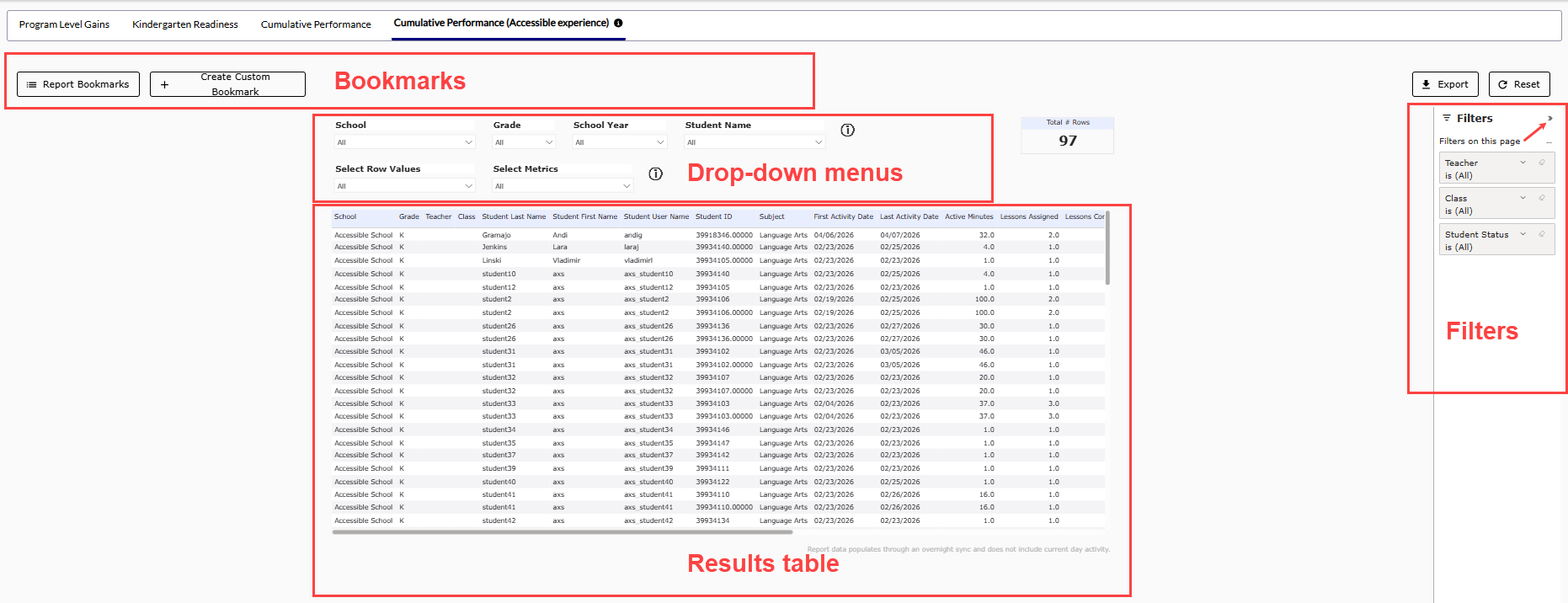The width and height of the screenshot is (1568, 603).
Task: Open the Select Metrics dropdown
Action: point(562,186)
